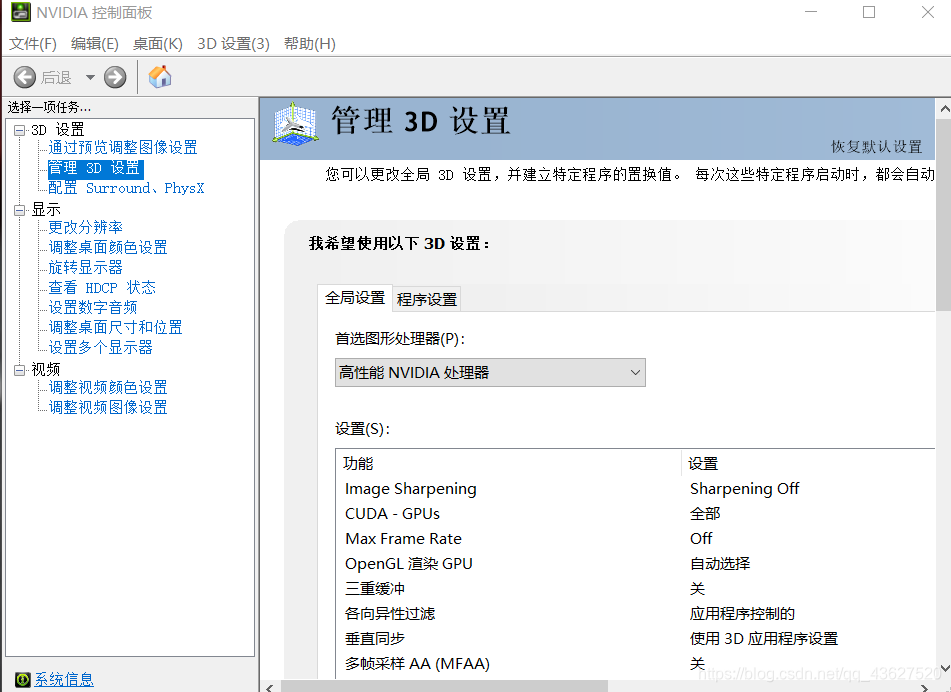Click the 自动选择 value
The height and width of the screenshot is (692, 951).
coord(720,563)
